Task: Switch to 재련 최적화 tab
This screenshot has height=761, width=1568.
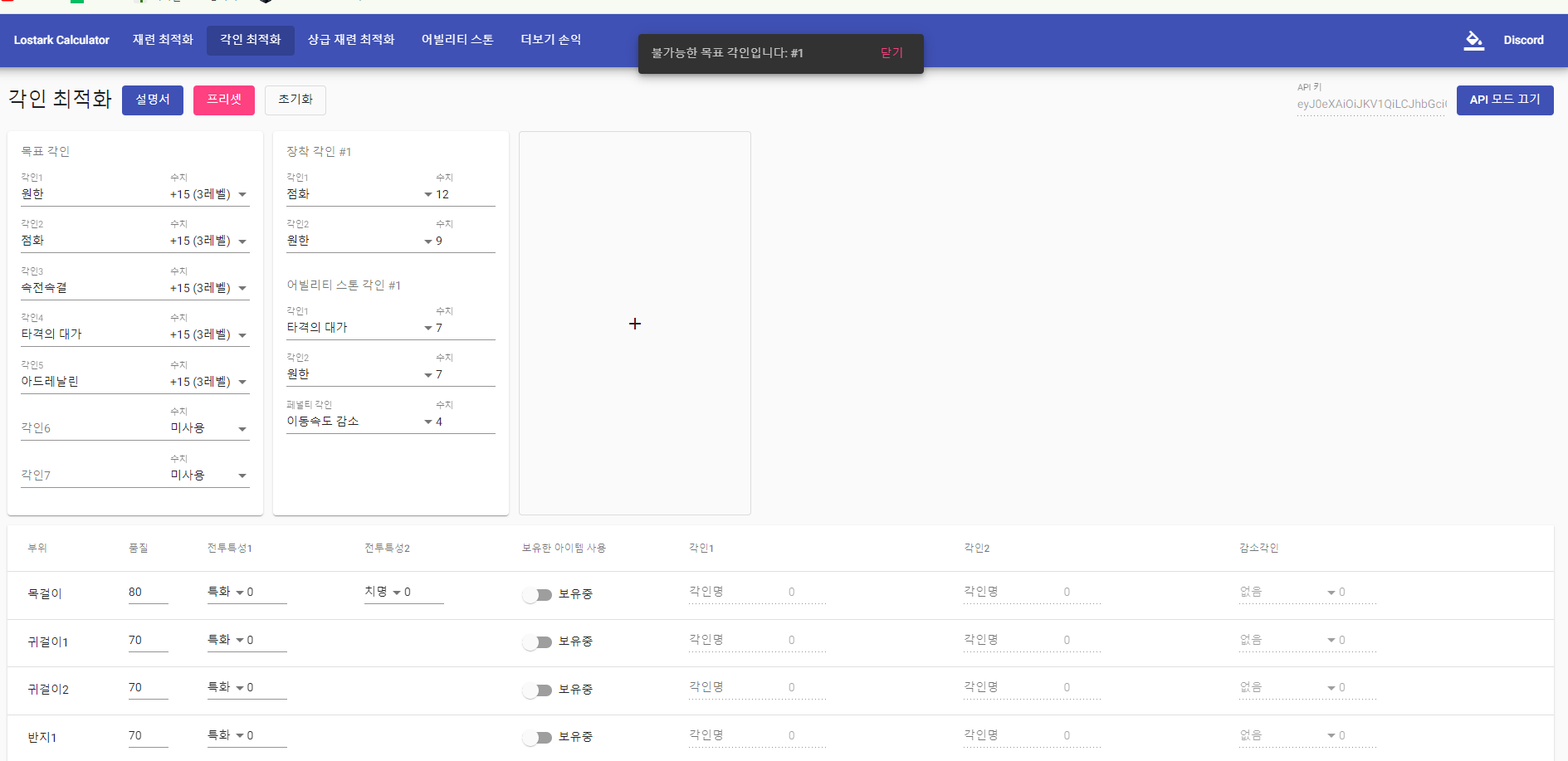Action: tap(163, 40)
